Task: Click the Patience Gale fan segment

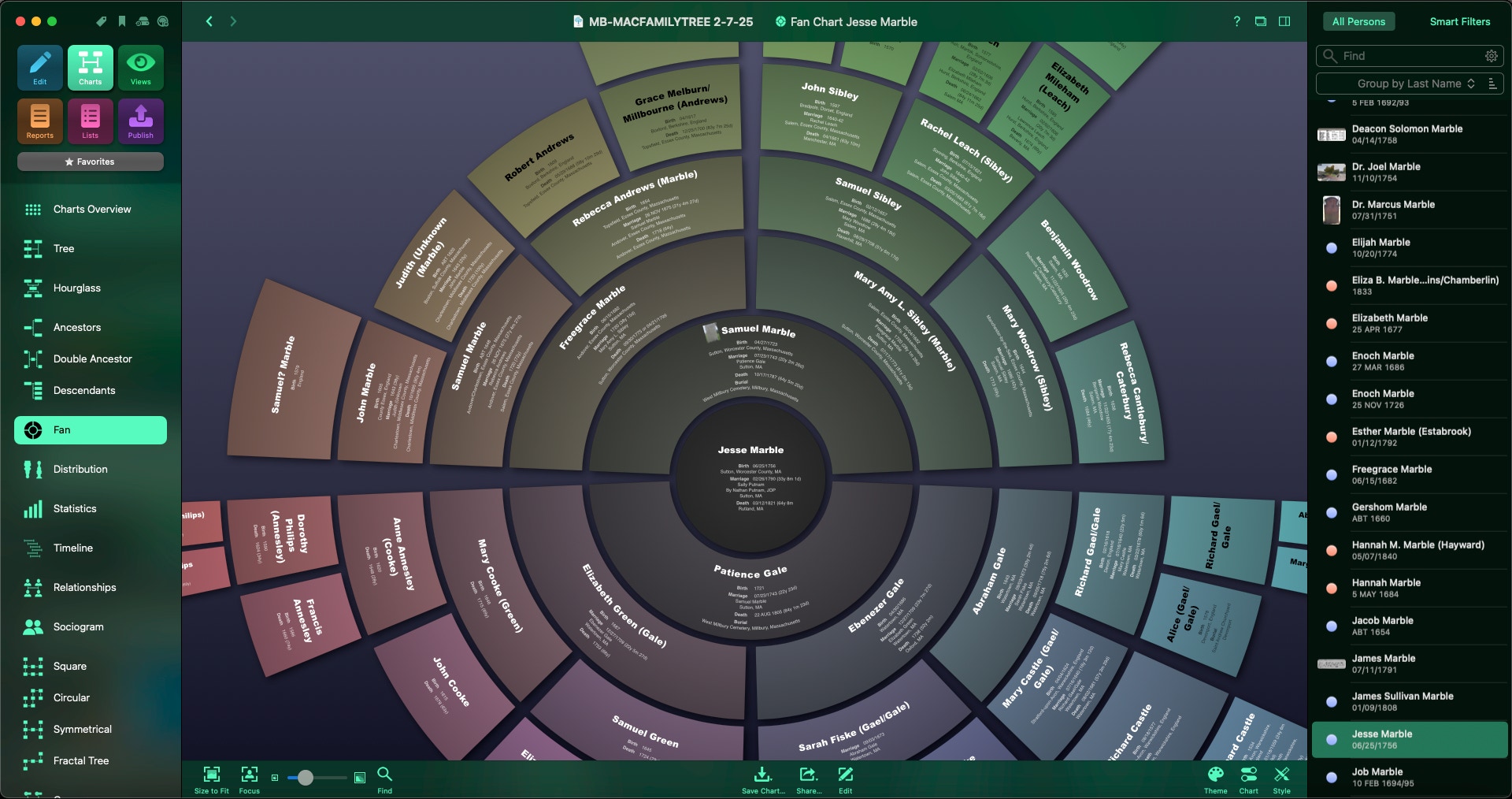Action: click(x=750, y=597)
